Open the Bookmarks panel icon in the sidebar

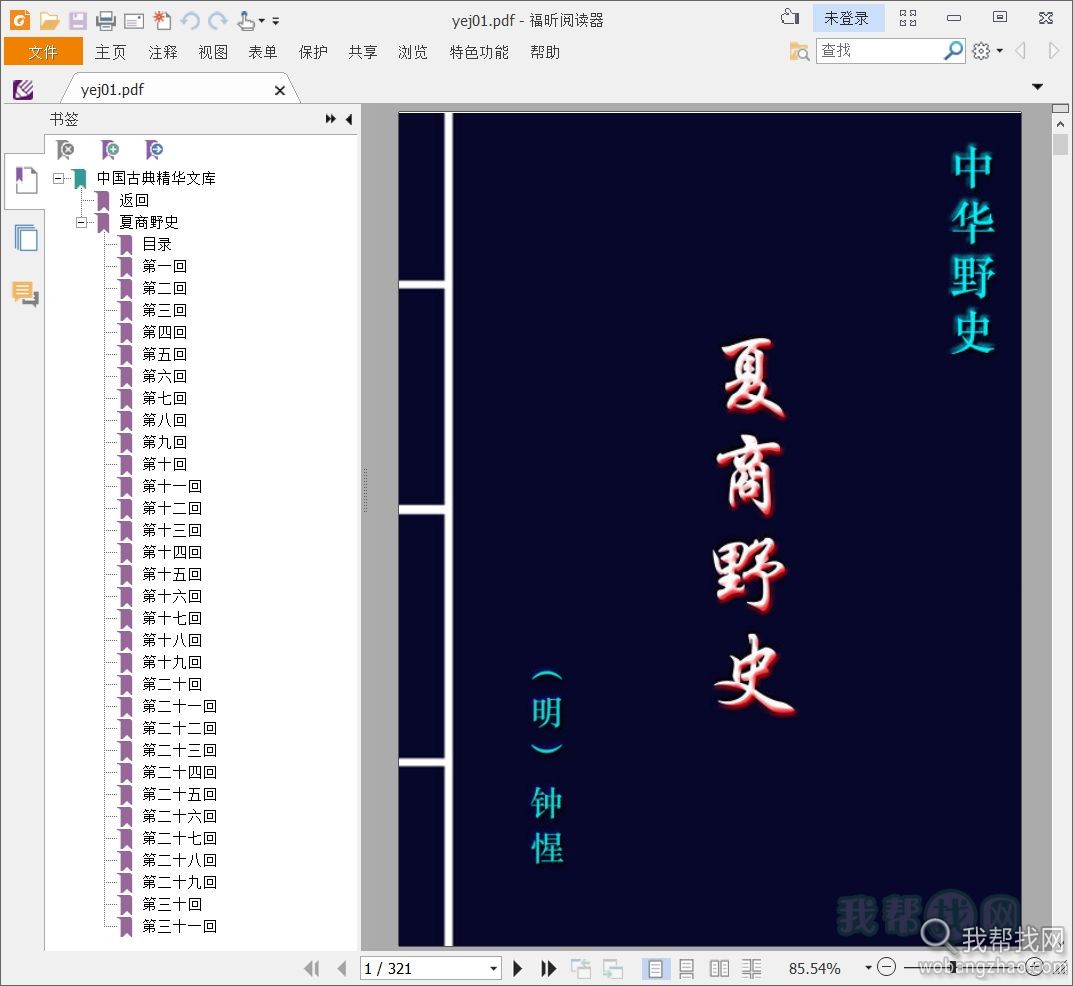(x=26, y=181)
